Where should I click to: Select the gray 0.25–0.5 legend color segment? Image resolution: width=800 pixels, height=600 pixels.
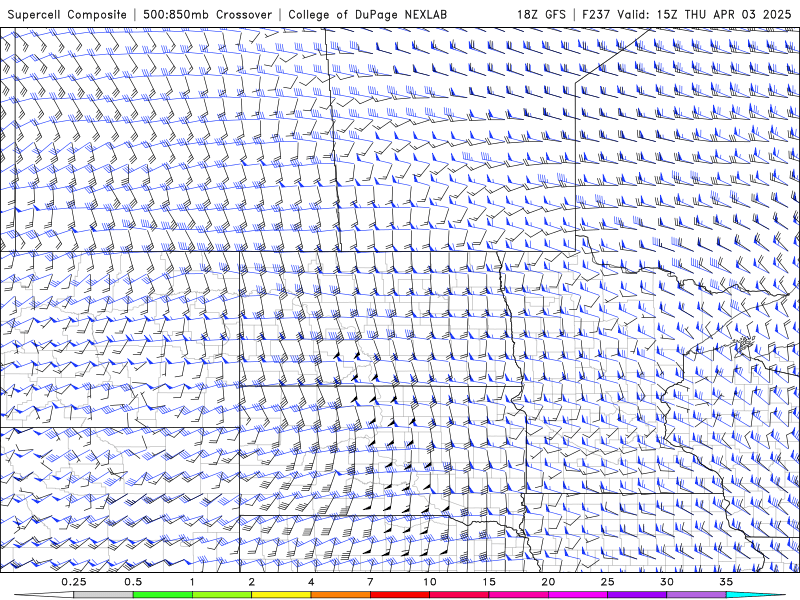(103, 595)
